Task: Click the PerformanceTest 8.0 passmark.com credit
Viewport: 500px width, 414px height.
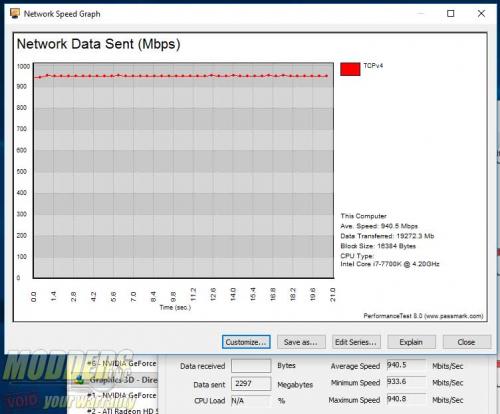Action: (x=423, y=316)
